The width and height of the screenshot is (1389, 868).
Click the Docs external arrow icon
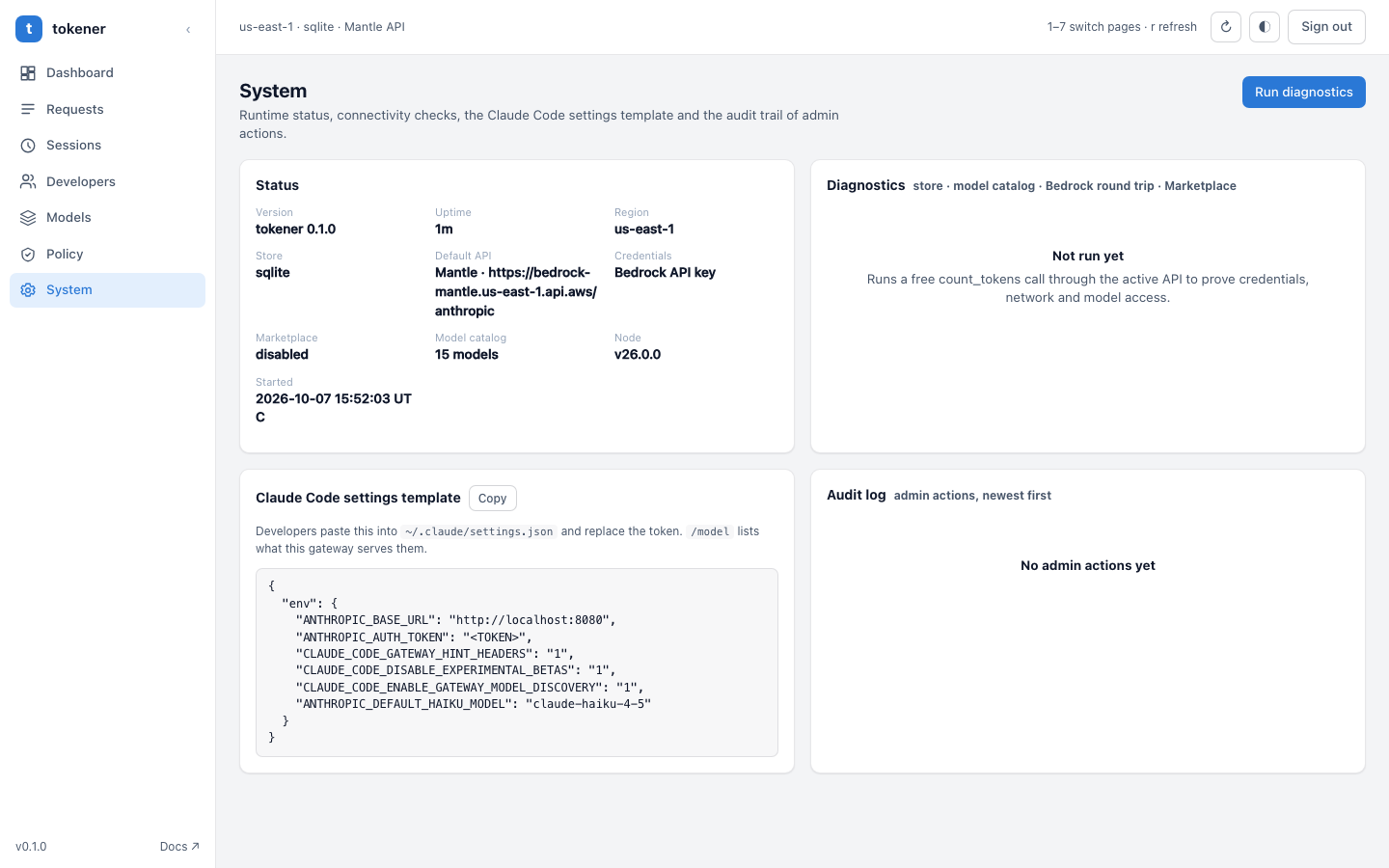pos(195,847)
